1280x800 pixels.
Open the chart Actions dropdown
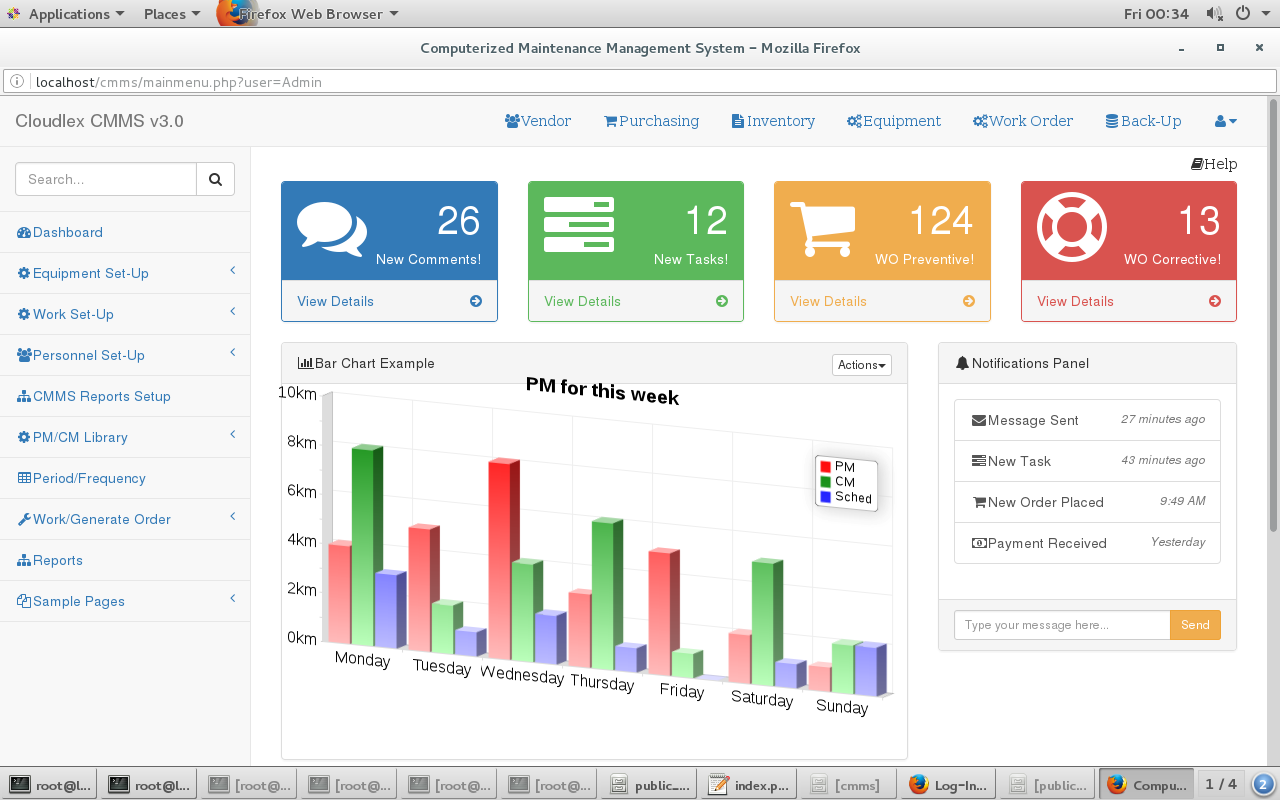[861, 365]
